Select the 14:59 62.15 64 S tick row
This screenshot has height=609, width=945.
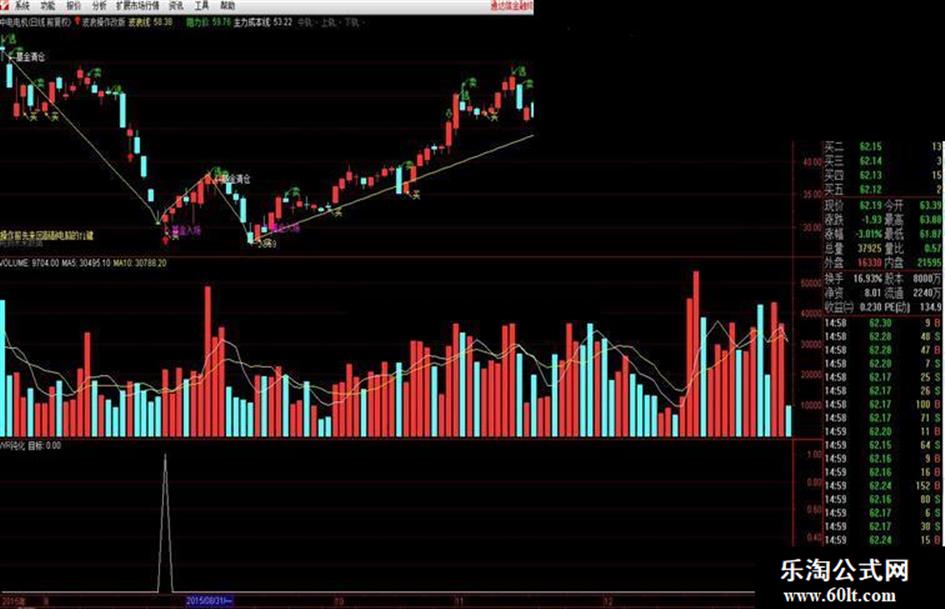click(x=883, y=445)
